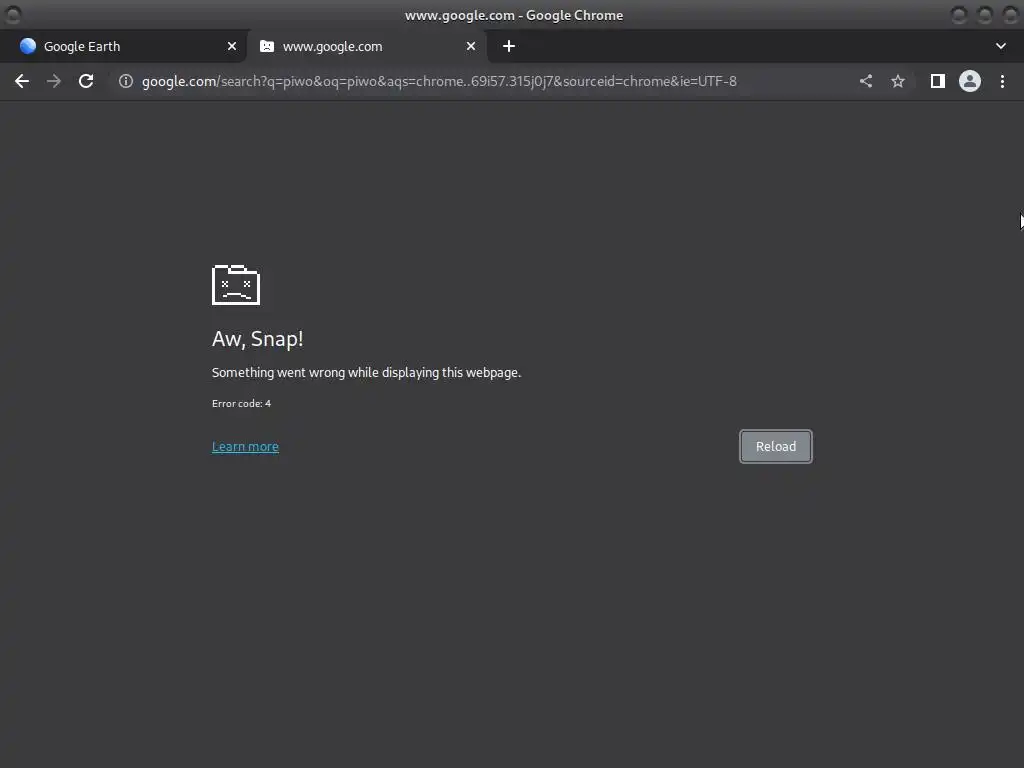Image resolution: width=1024 pixels, height=768 pixels.
Task: Open Chrome's three-dot menu
Action: pos(1002,81)
